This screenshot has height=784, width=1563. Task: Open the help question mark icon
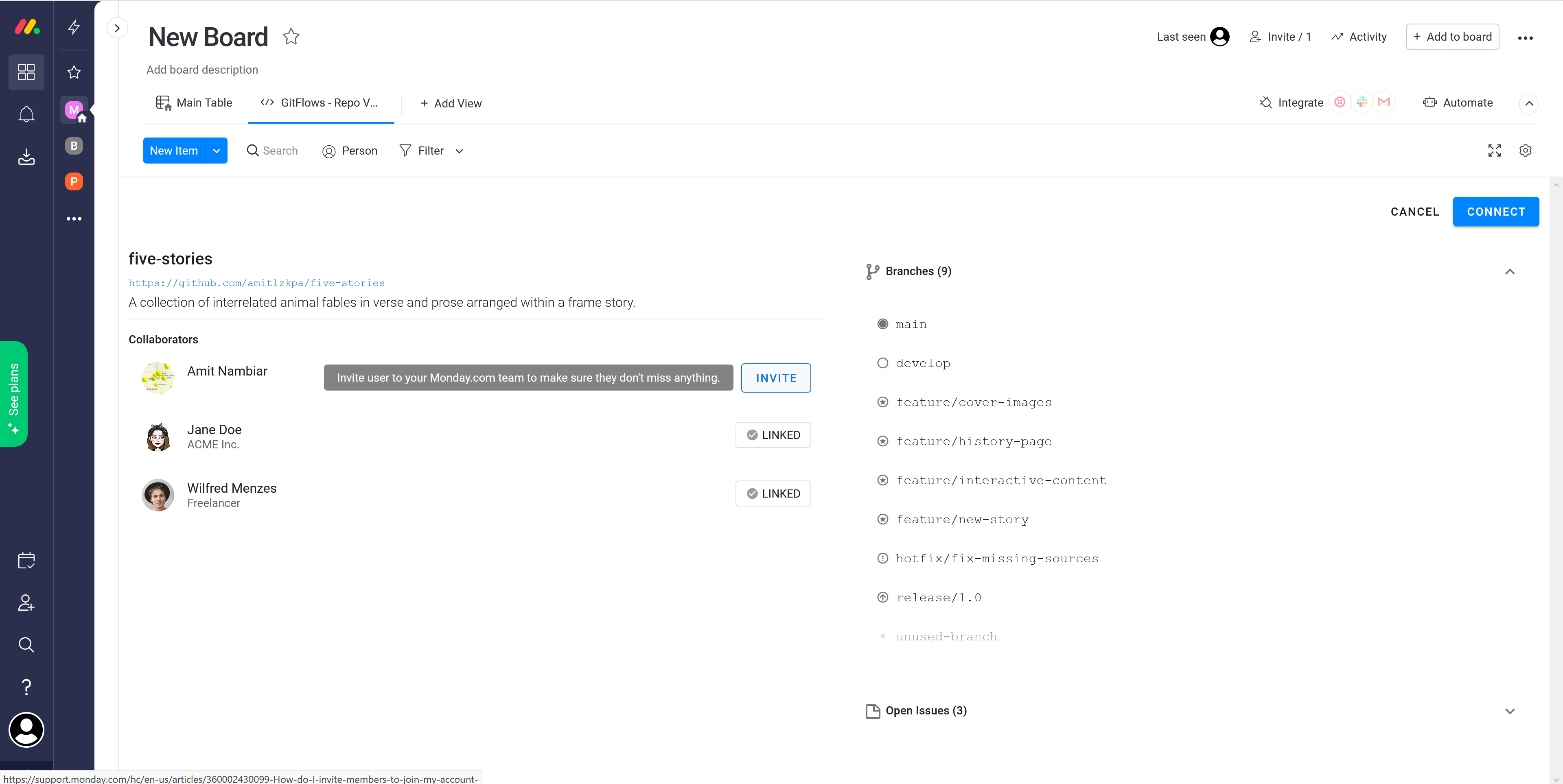tap(26, 687)
